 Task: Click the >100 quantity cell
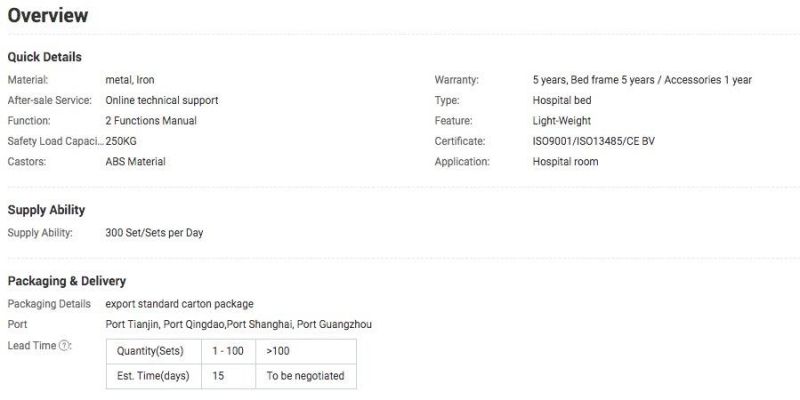(x=306, y=351)
